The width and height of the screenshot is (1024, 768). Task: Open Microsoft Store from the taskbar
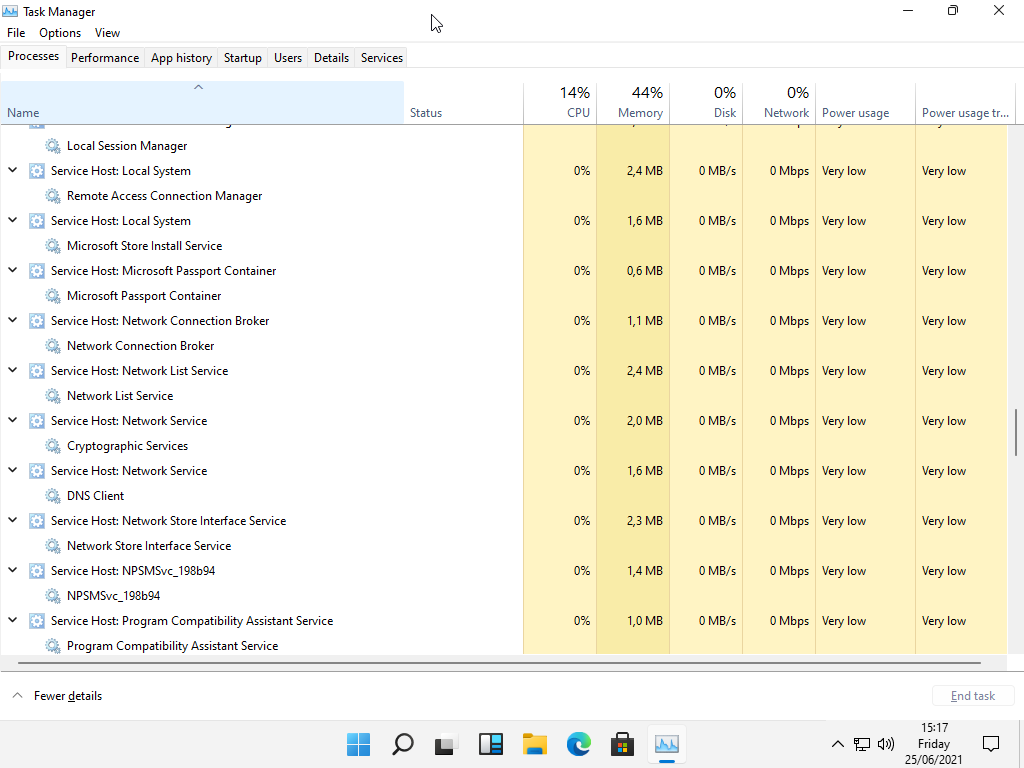pos(623,744)
